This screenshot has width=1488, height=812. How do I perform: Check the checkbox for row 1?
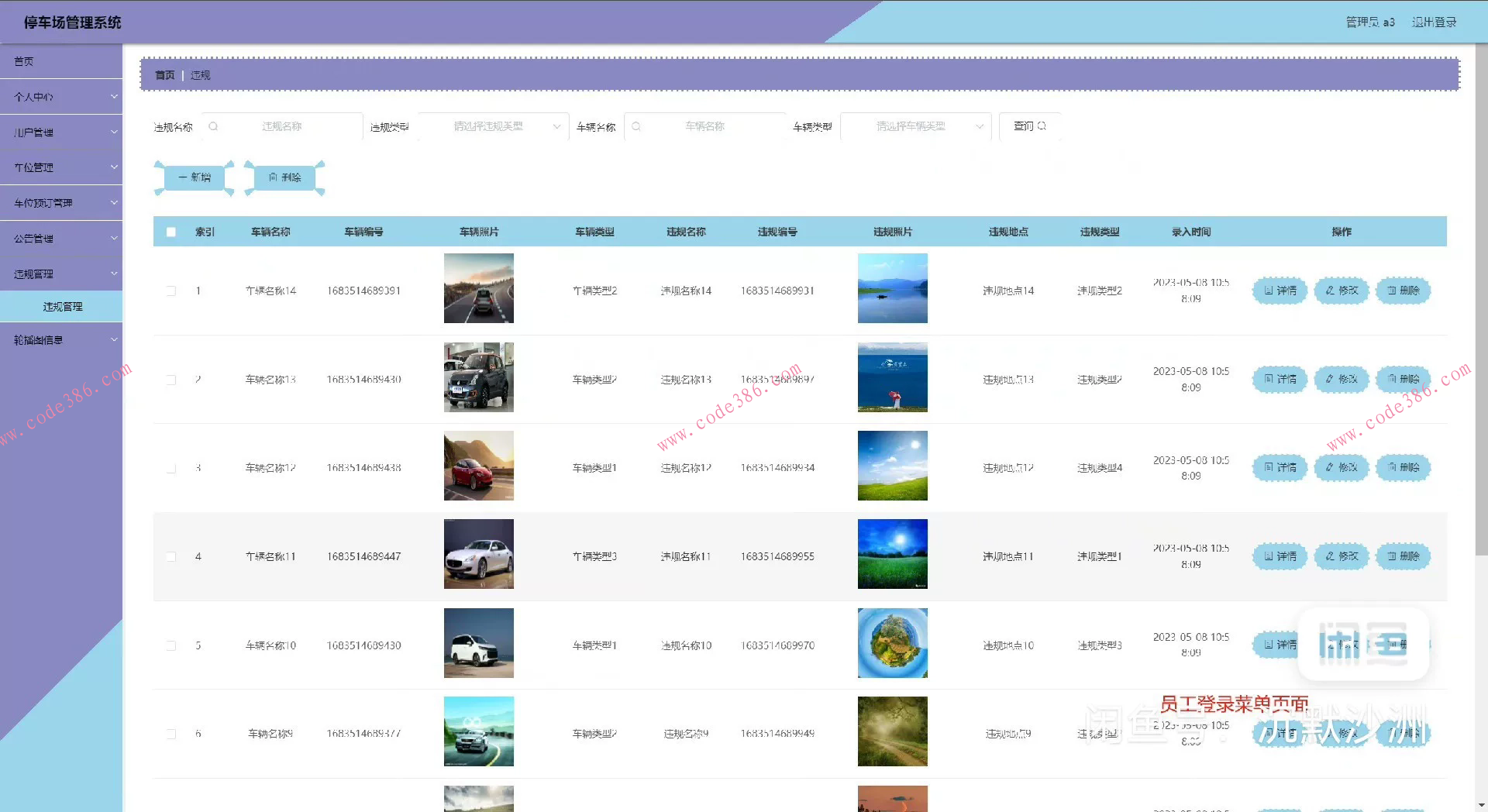tap(171, 291)
